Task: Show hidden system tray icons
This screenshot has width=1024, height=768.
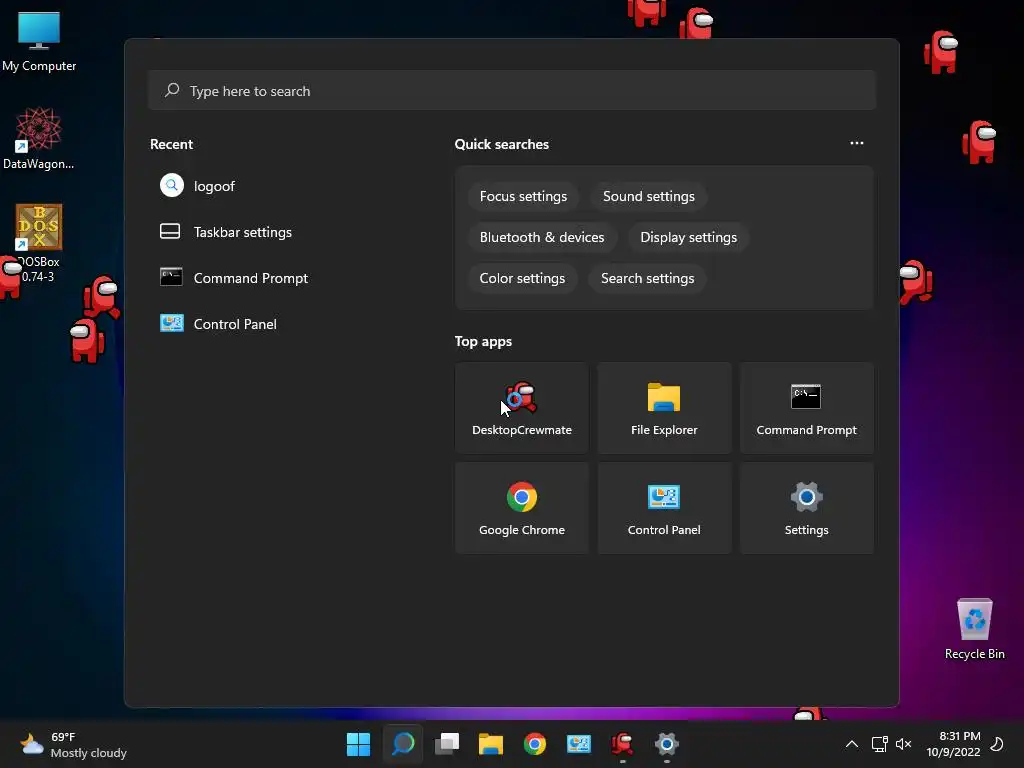Action: (852, 744)
